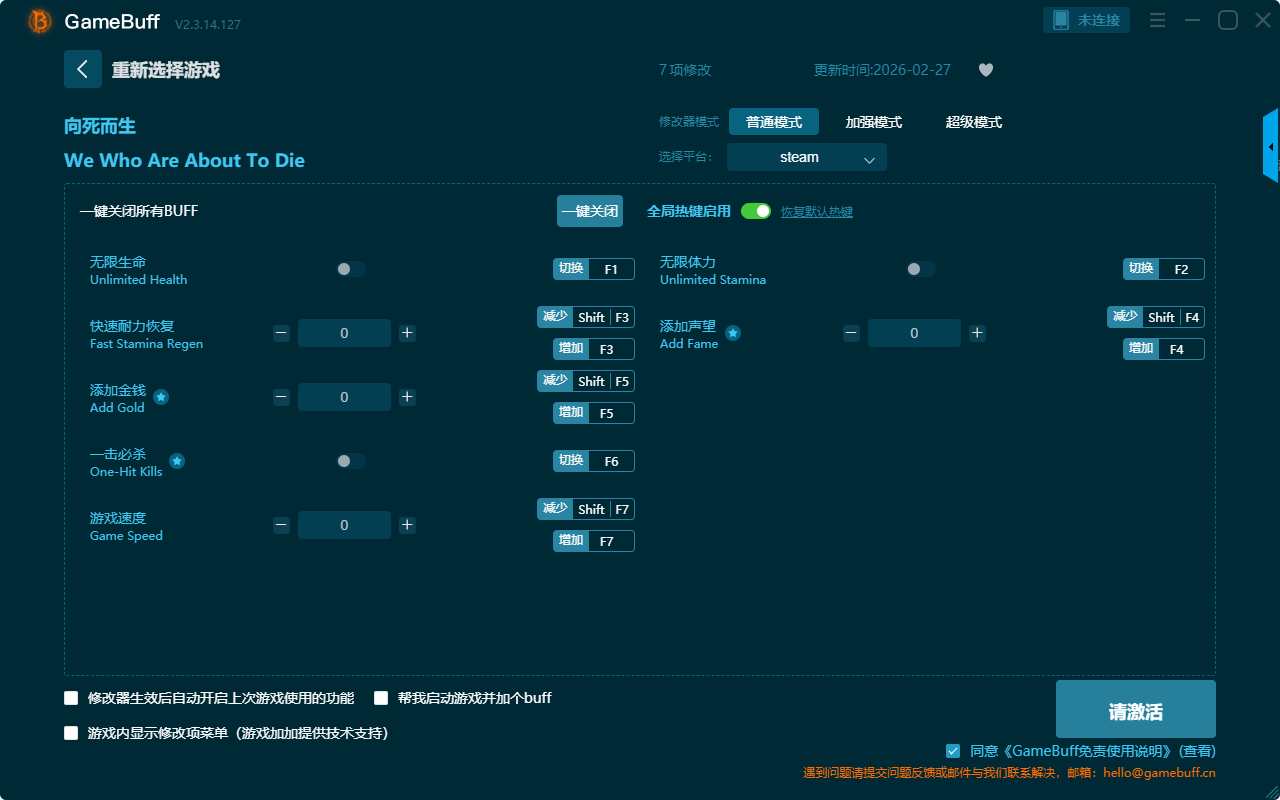
Task: Enable the Unlimited Stamina switch
Action: coord(921,269)
